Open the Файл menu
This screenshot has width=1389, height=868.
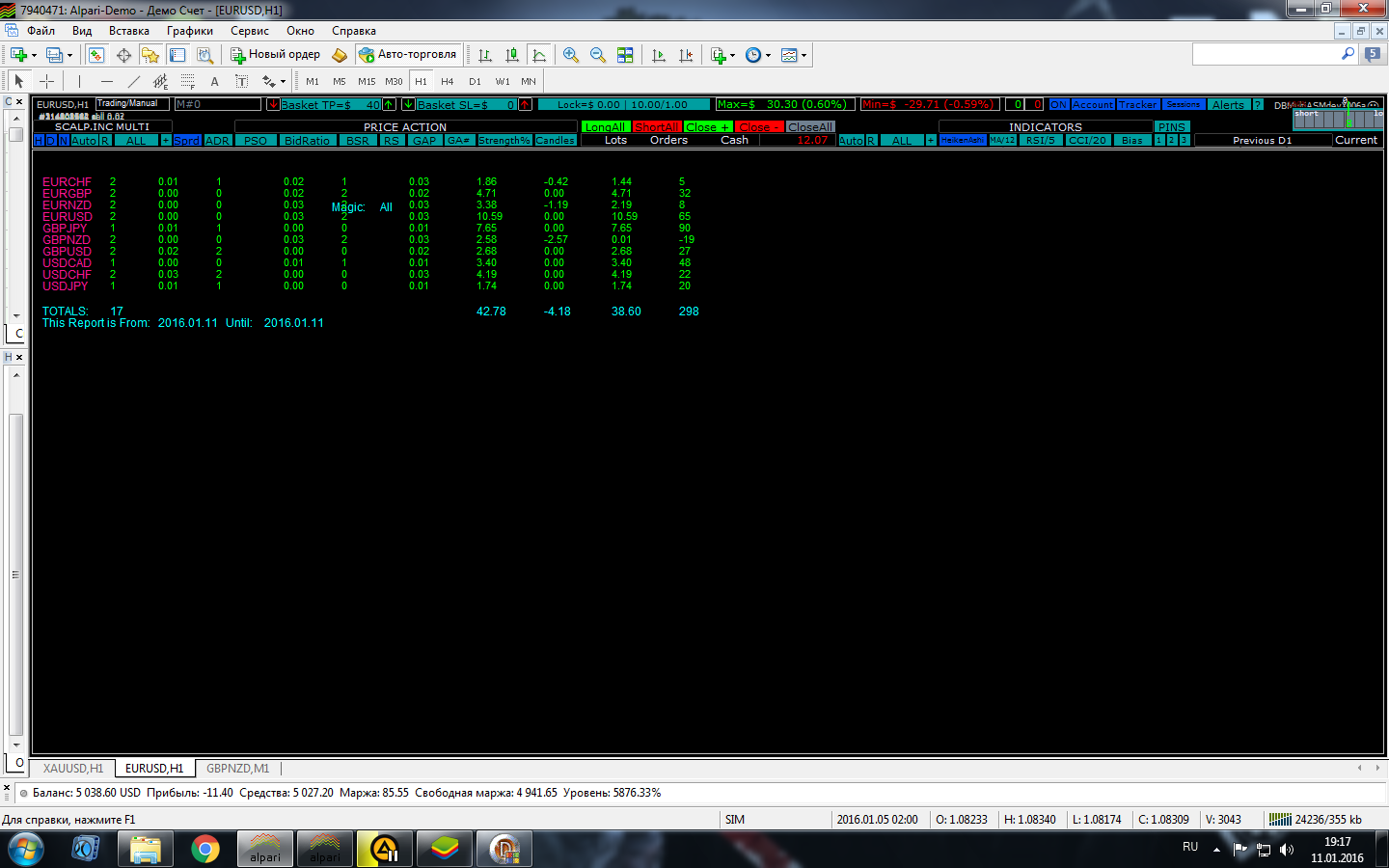[41, 31]
